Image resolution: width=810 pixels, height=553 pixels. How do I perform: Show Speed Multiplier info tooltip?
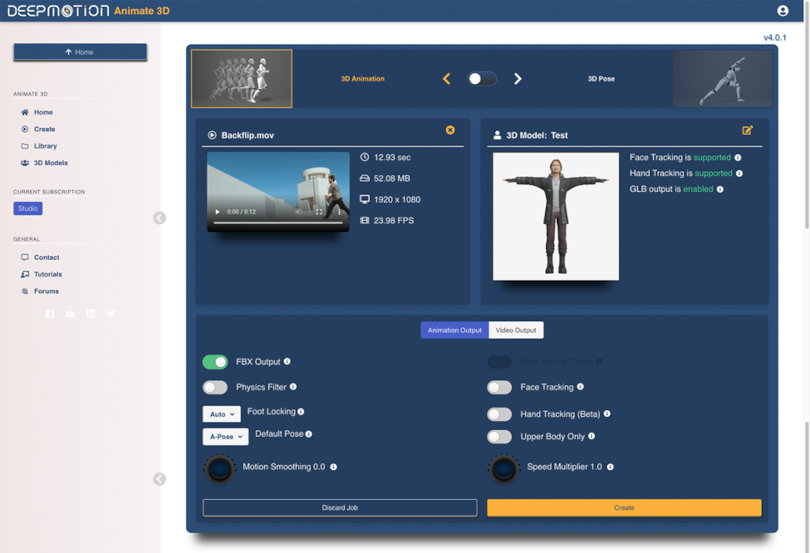click(610, 467)
